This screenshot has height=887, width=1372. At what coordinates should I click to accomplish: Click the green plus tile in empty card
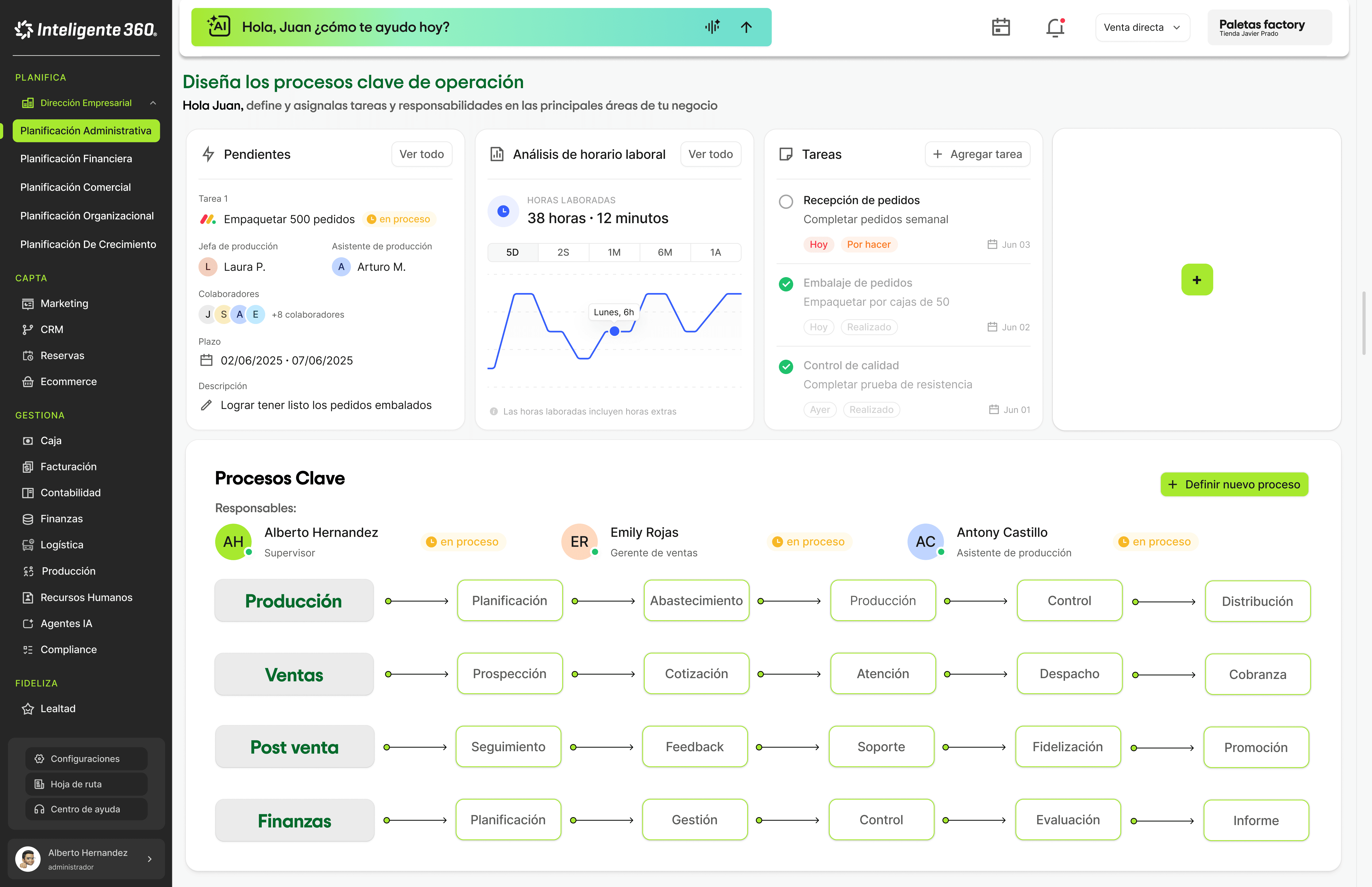coord(1197,280)
